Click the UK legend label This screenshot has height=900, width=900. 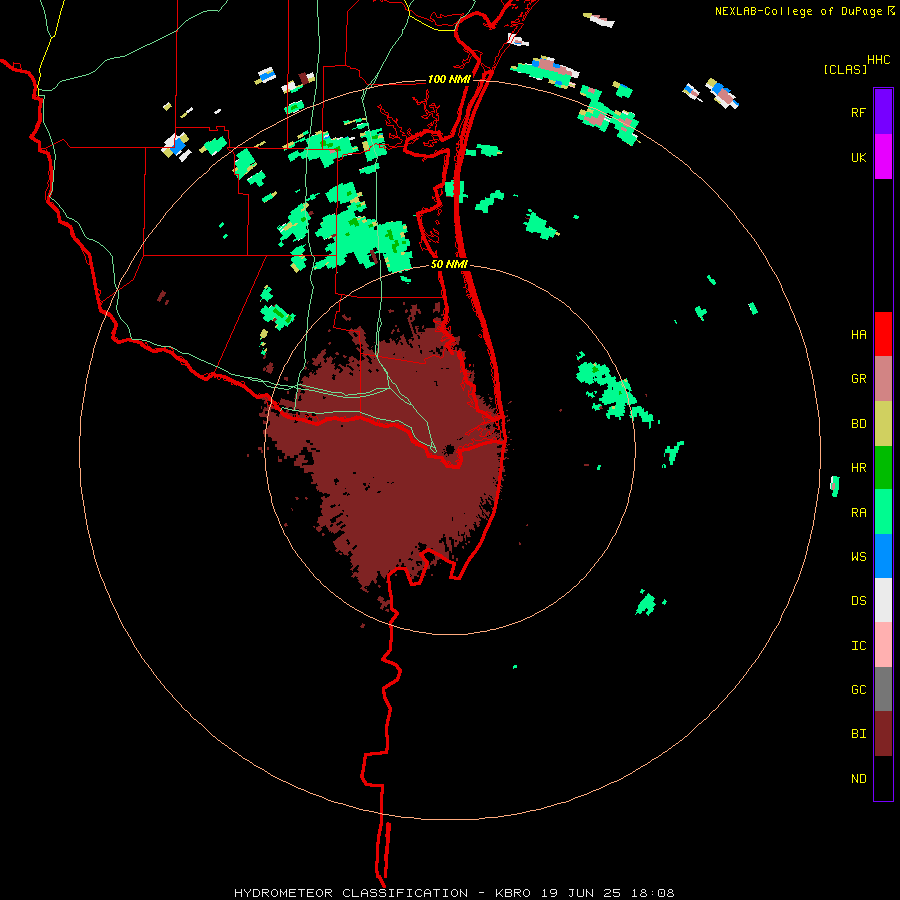858,158
